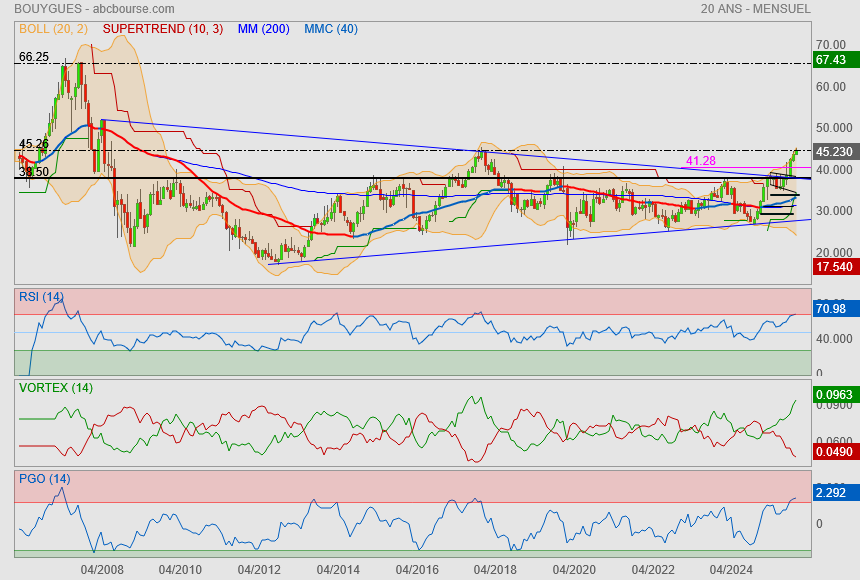Select the PGO (14) indicator title

[x=44, y=479]
